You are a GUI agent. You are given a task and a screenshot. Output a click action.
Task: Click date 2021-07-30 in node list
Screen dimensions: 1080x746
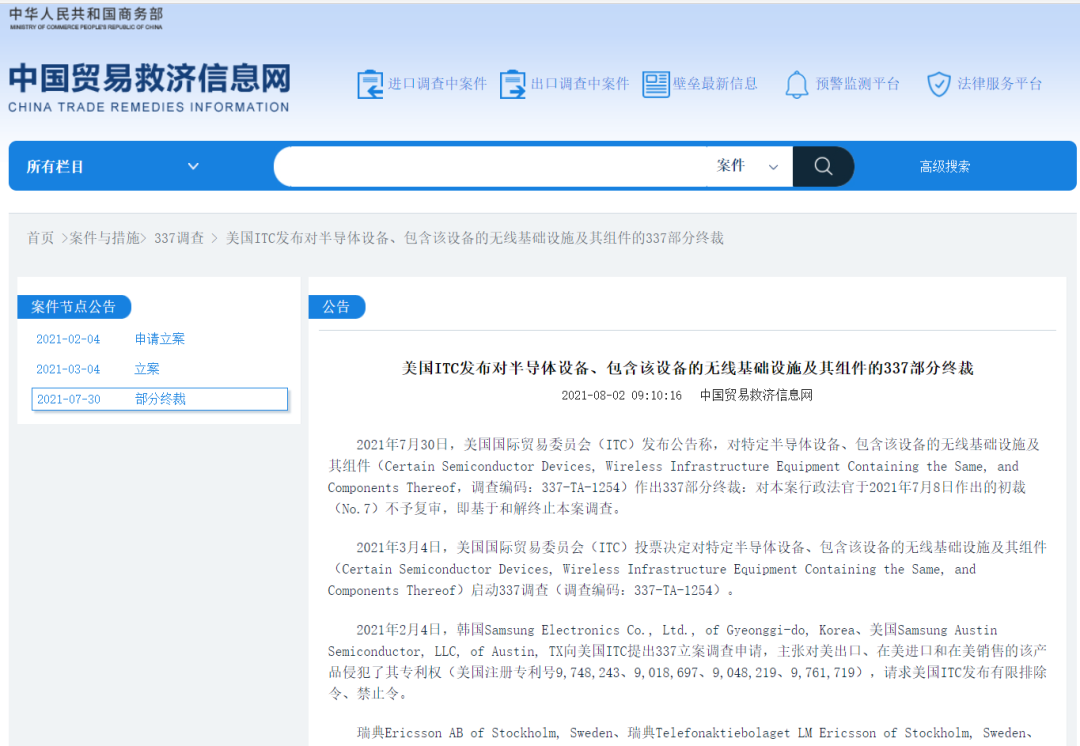[68, 400]
